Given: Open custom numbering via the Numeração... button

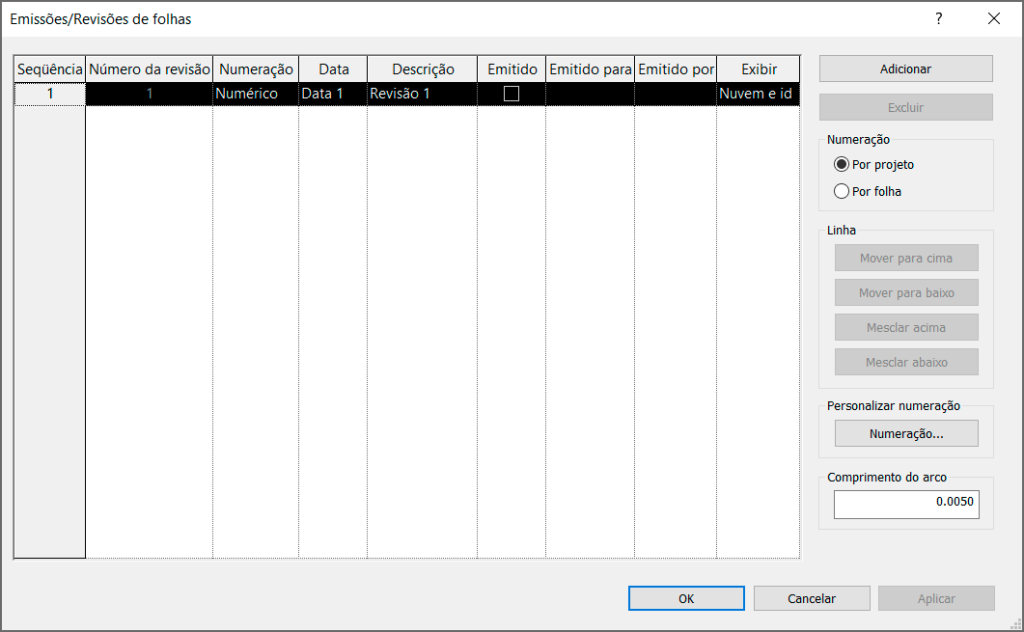Looking at the screenshot, I should click(906, 433).
